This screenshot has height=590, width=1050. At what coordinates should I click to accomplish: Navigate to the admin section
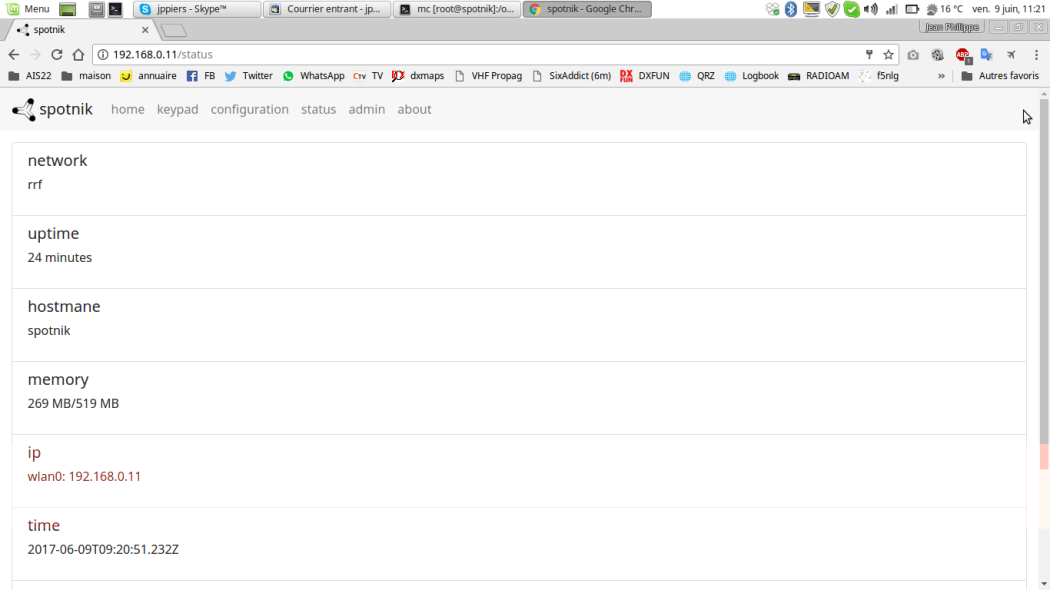coord(366,110)
